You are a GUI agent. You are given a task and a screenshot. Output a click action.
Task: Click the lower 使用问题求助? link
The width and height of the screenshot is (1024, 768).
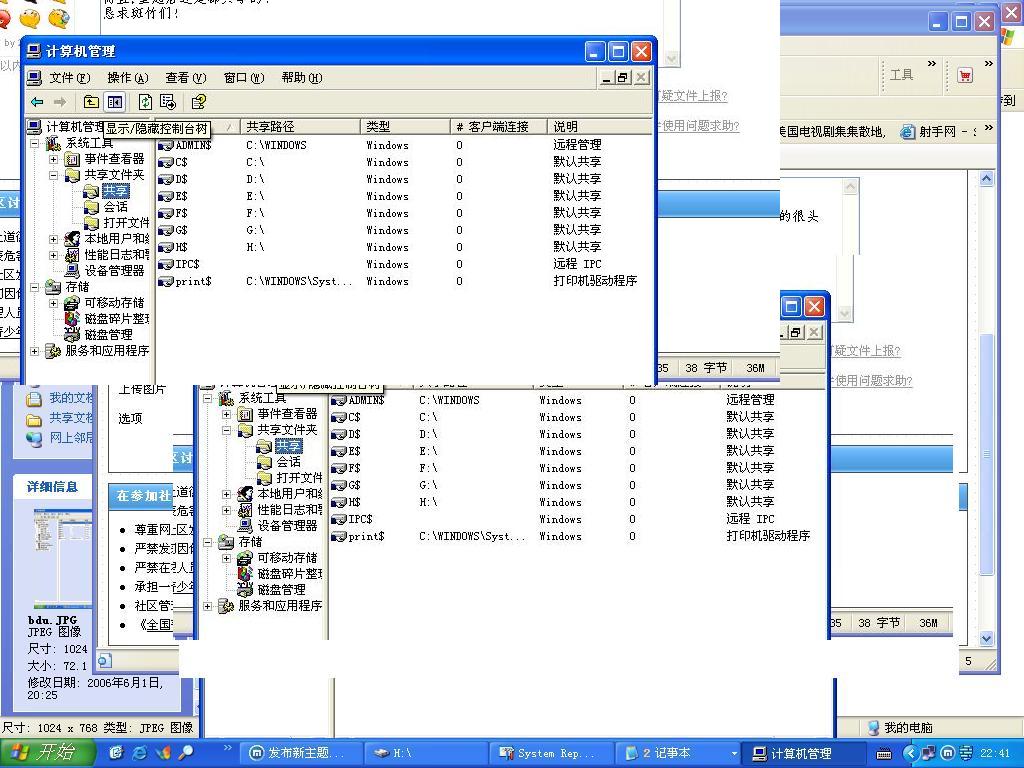(872, 380)
